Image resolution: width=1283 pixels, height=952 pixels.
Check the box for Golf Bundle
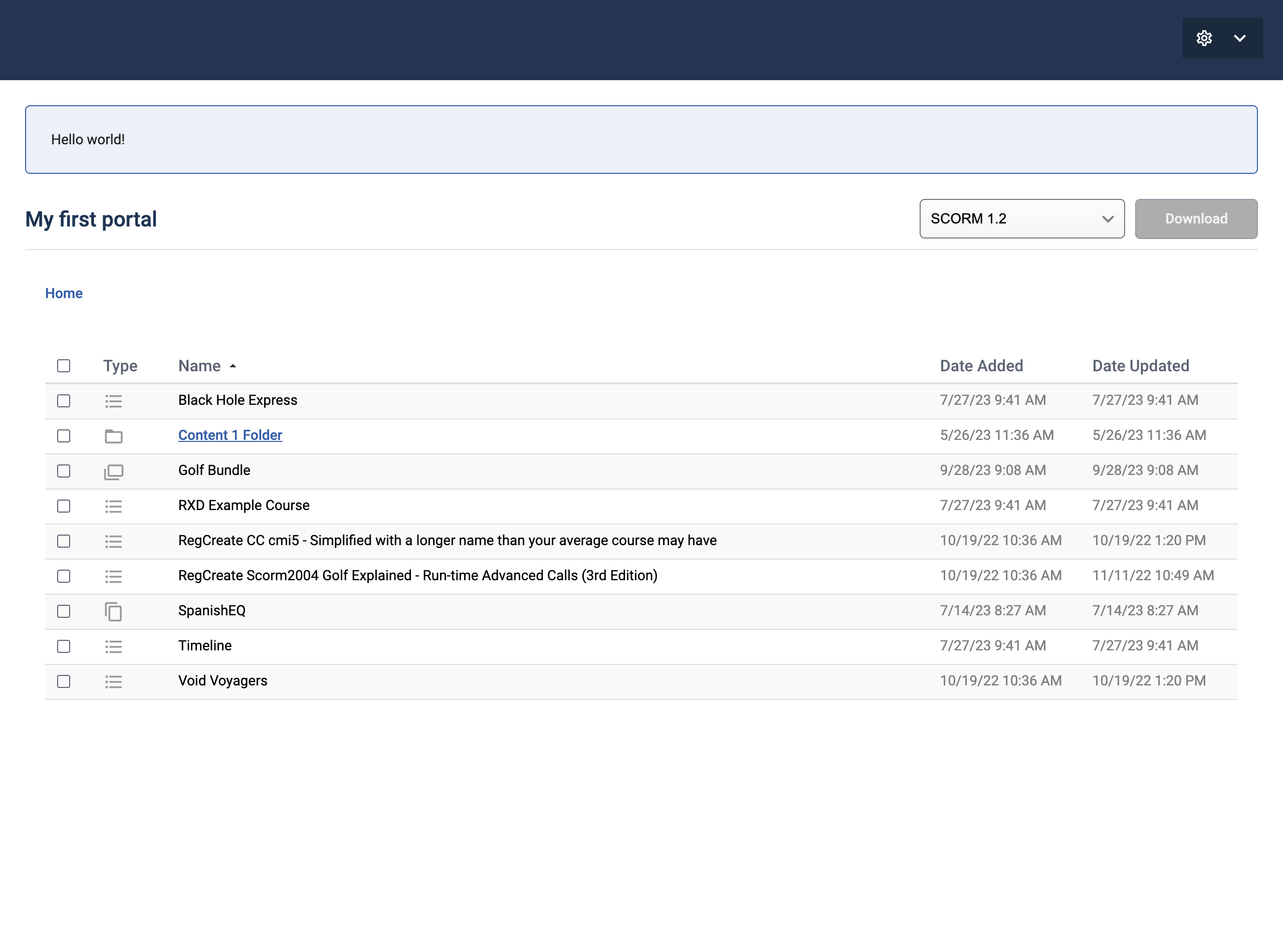point(64,471)
